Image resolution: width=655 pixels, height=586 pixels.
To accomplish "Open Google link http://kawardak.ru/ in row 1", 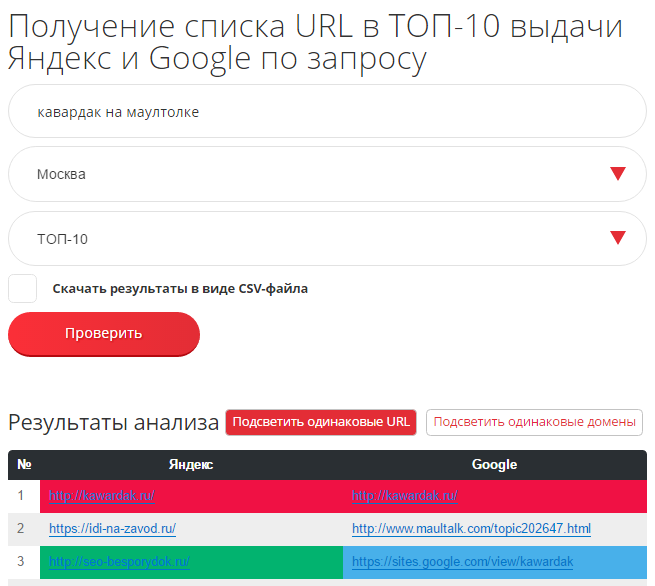I will (405, 496).
